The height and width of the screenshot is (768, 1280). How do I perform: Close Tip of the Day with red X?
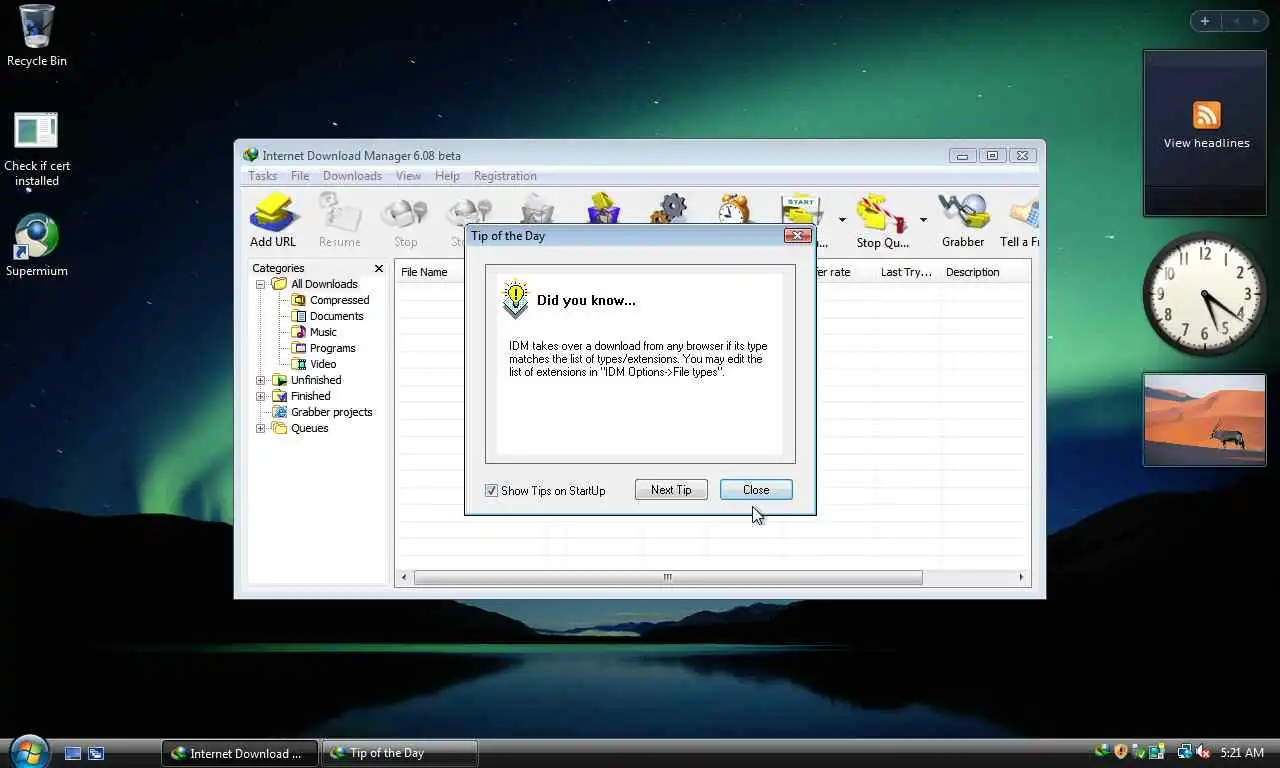pos(797,236)
